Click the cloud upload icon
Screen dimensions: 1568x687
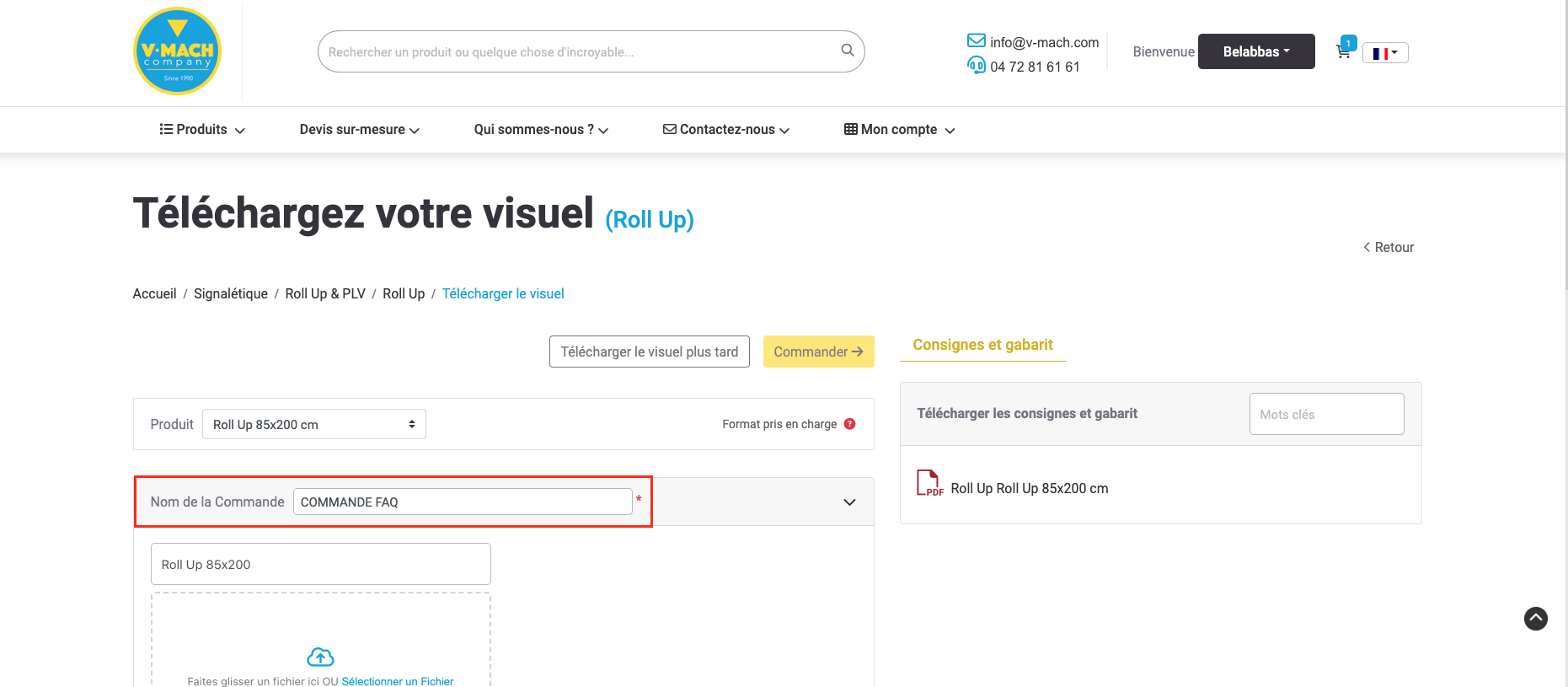[x=320, y=657]
